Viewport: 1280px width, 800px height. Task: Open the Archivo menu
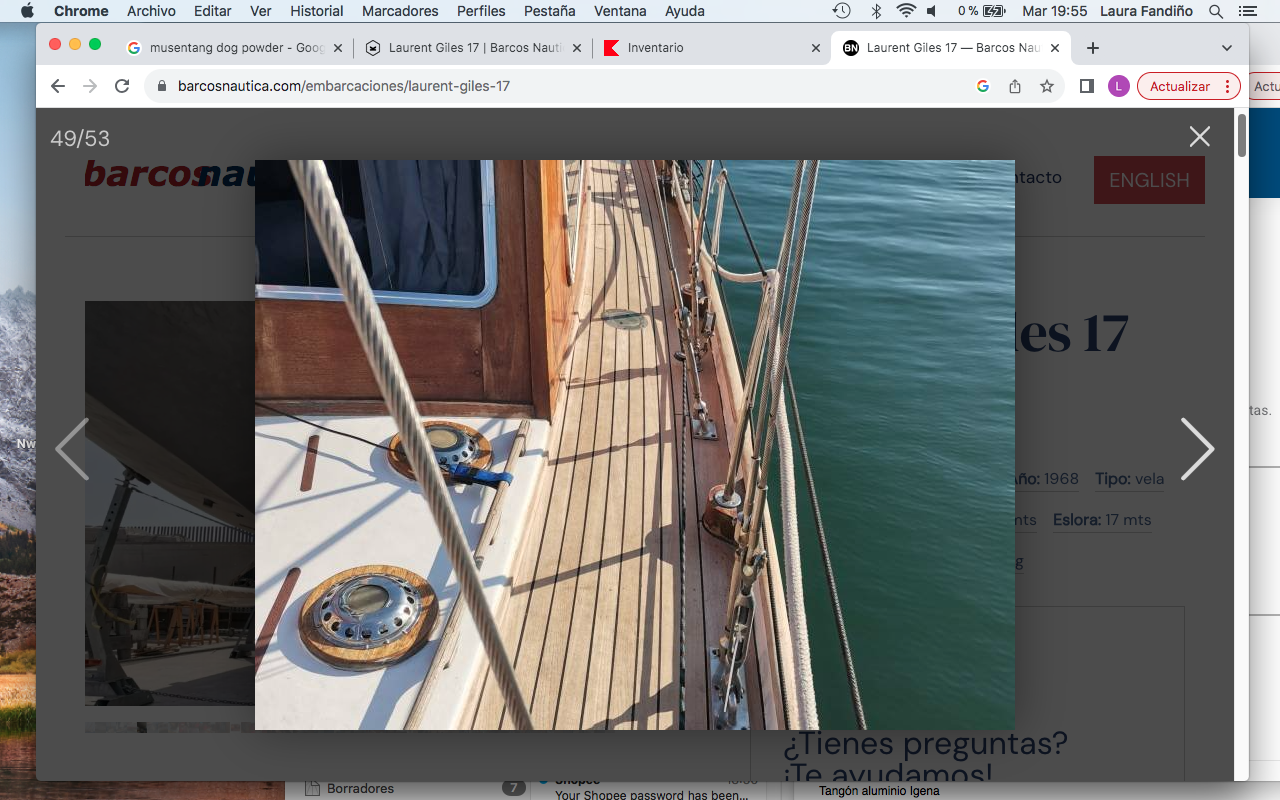click(x=151, y=11)
